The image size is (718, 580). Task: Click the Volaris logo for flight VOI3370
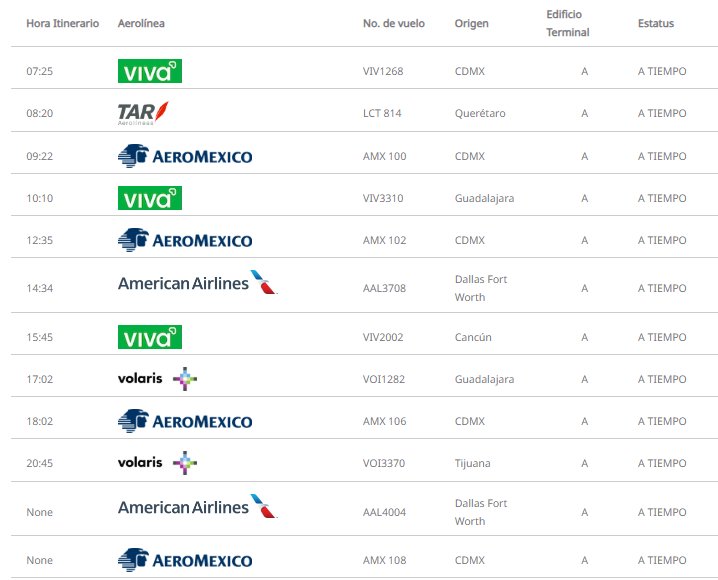pos(158,463)
